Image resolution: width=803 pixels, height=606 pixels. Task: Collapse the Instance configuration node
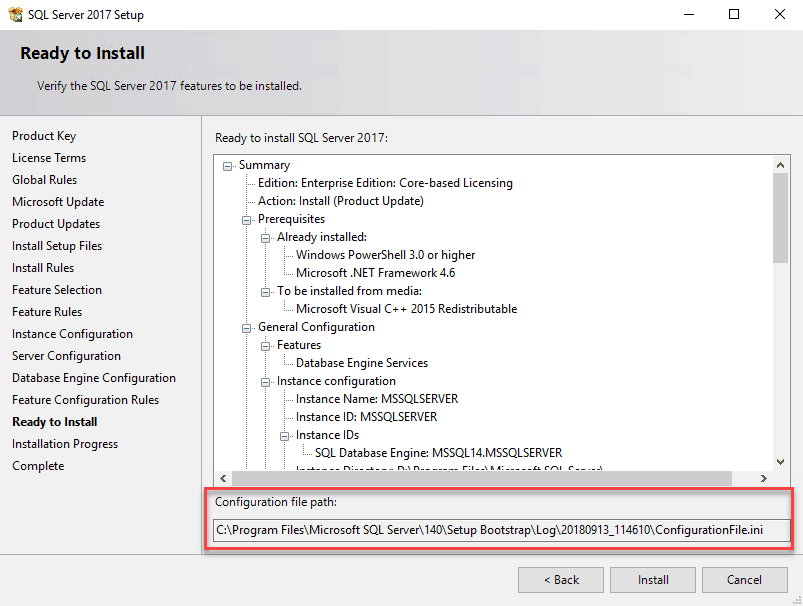(265, 382)
